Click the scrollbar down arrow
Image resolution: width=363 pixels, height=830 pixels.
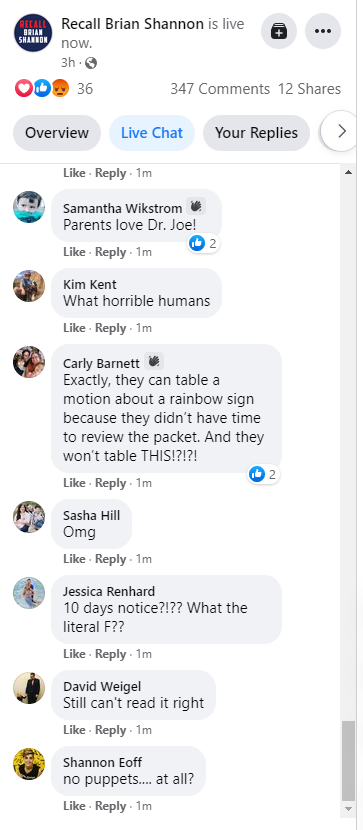tap(348, 808)
